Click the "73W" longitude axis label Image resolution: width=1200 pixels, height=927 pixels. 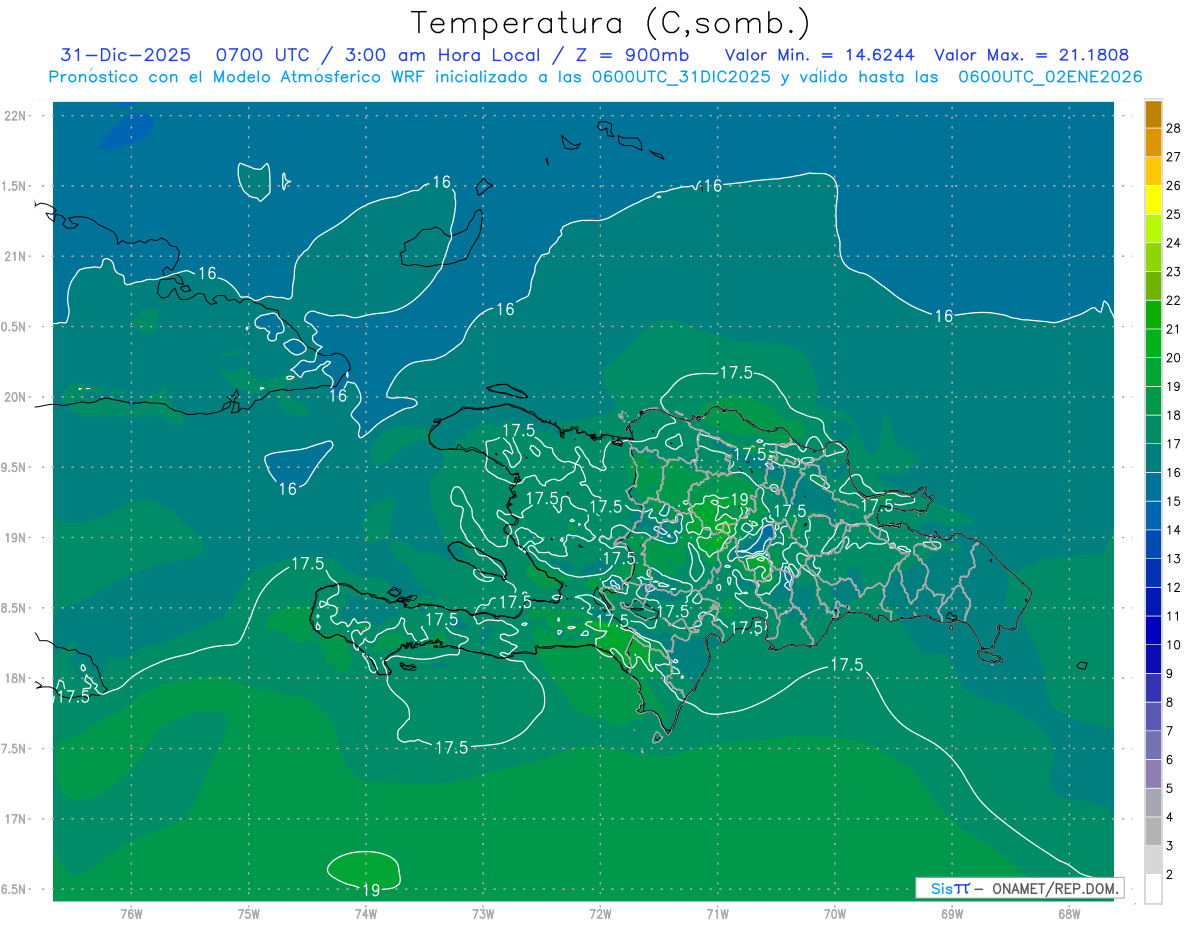[x=483, y=914]
